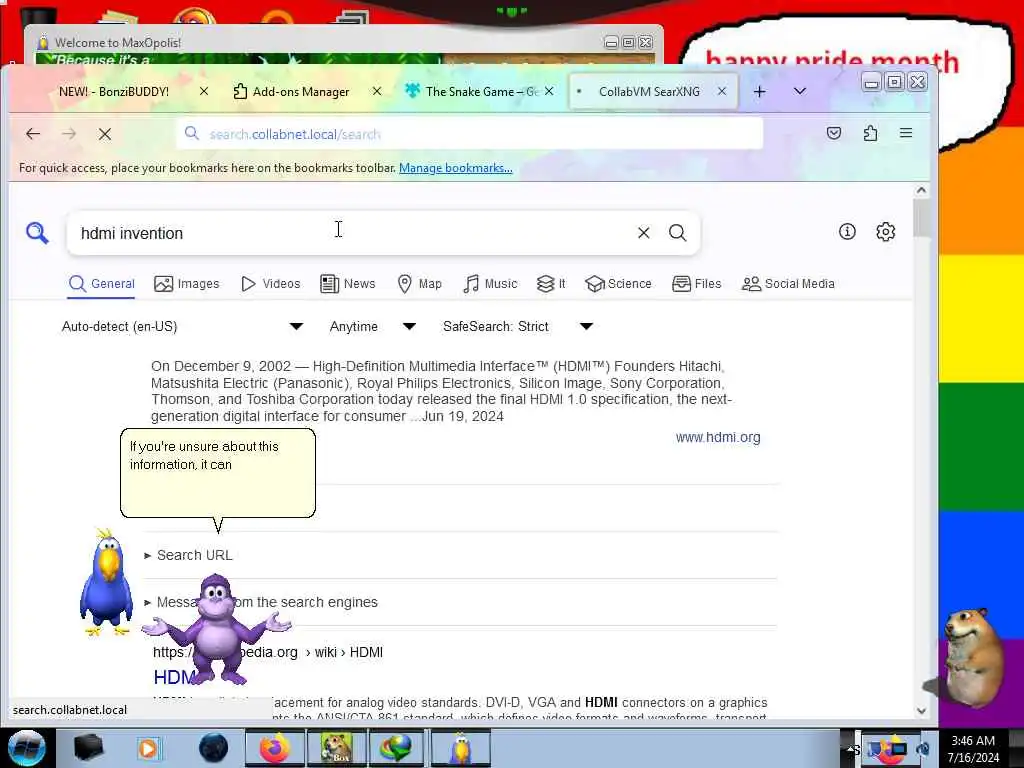This screenshot has width=1024, height=768.
Task: Open the media player taskbar icon
Action: click(x=149, y=748)
